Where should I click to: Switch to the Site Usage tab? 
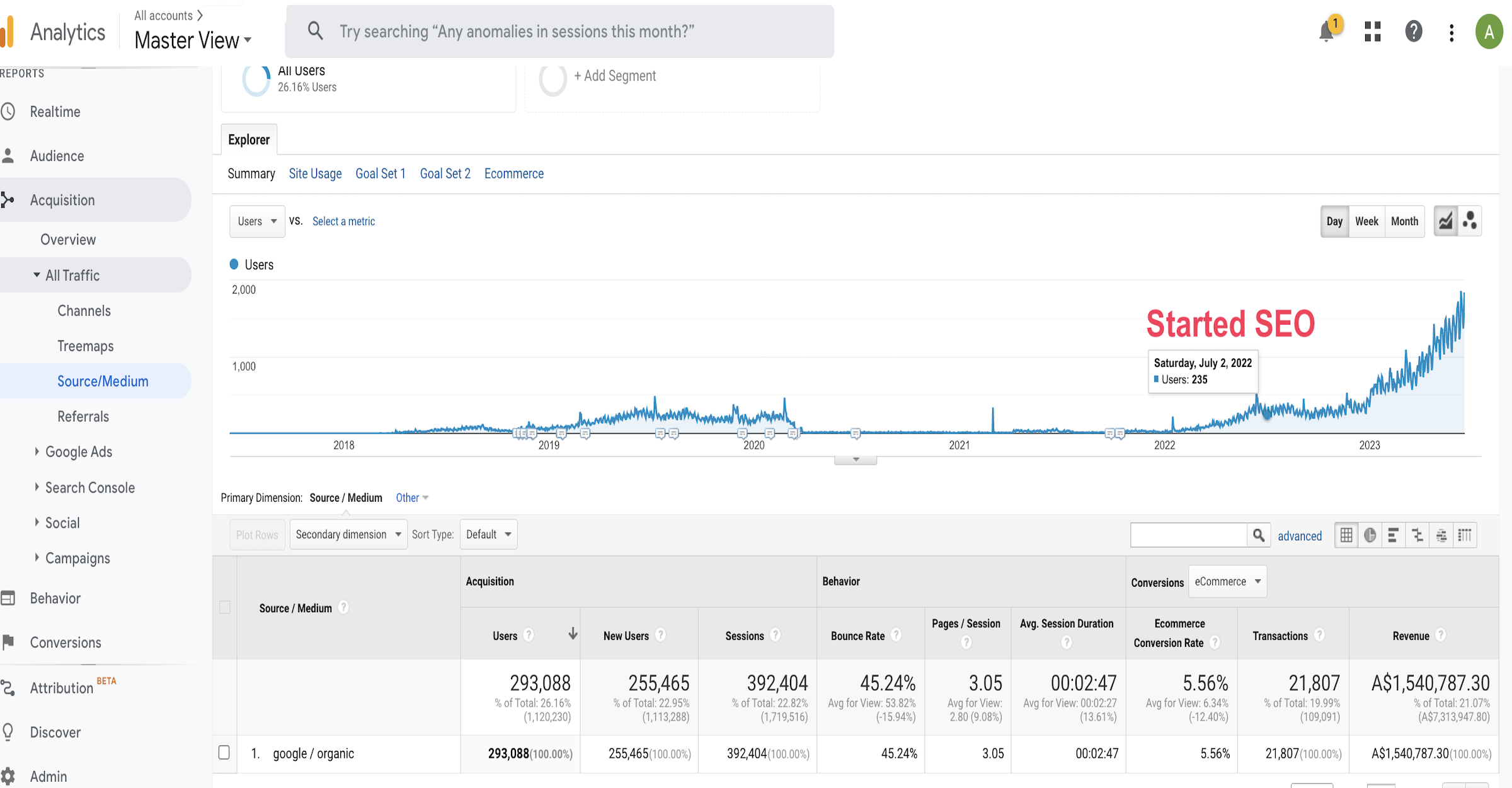tap(315, 173)
